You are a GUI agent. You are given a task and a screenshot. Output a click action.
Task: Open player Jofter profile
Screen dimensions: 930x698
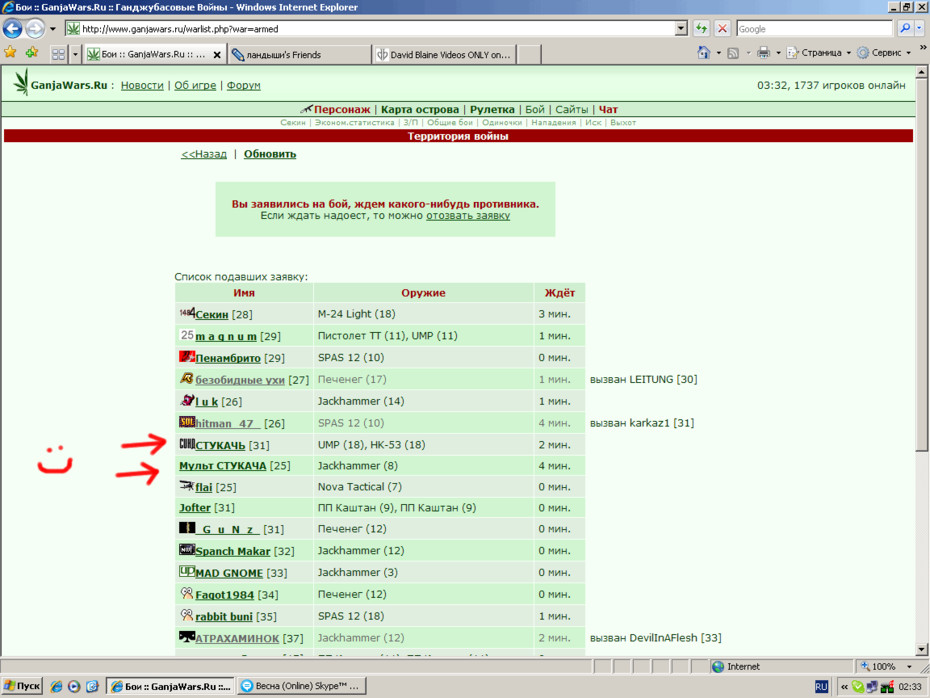pos(195,508)
